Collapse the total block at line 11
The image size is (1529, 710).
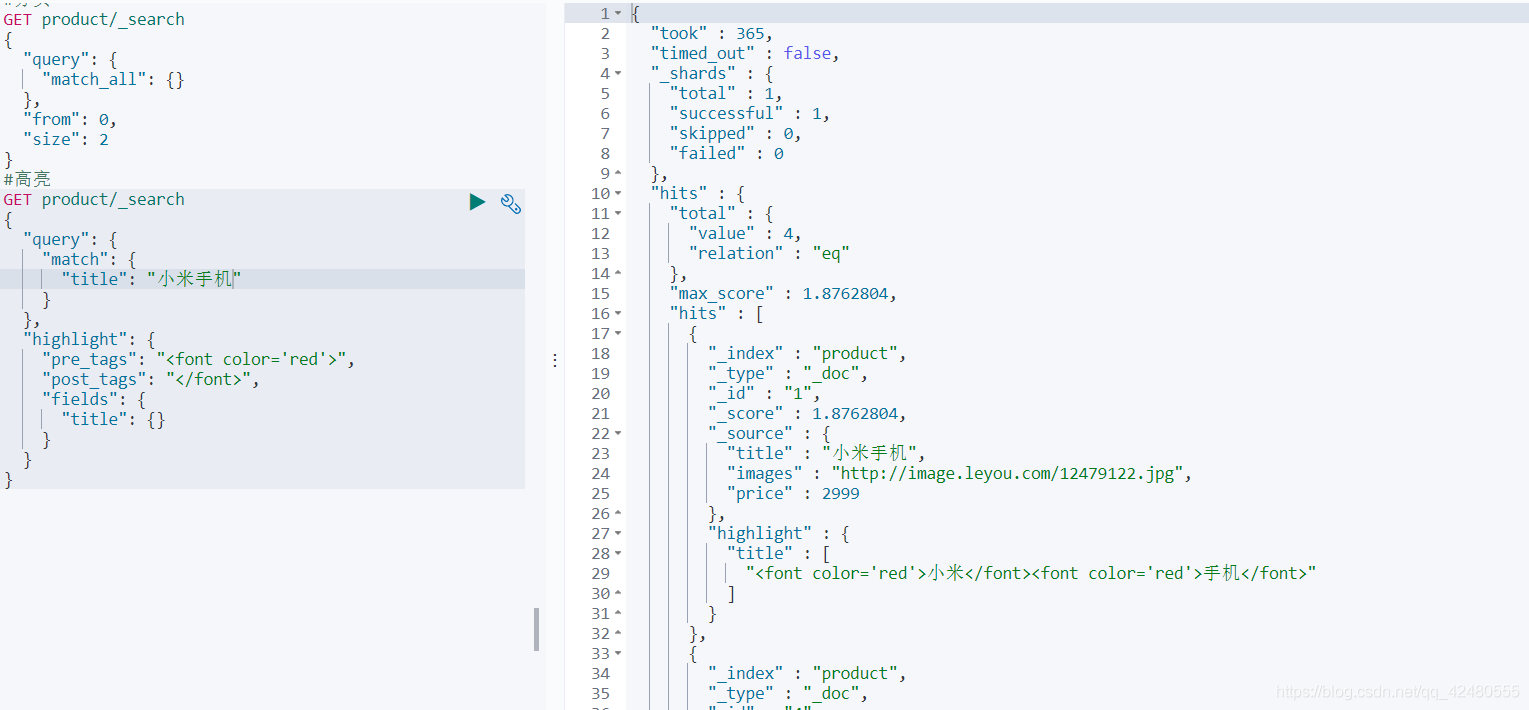(618, 214)
